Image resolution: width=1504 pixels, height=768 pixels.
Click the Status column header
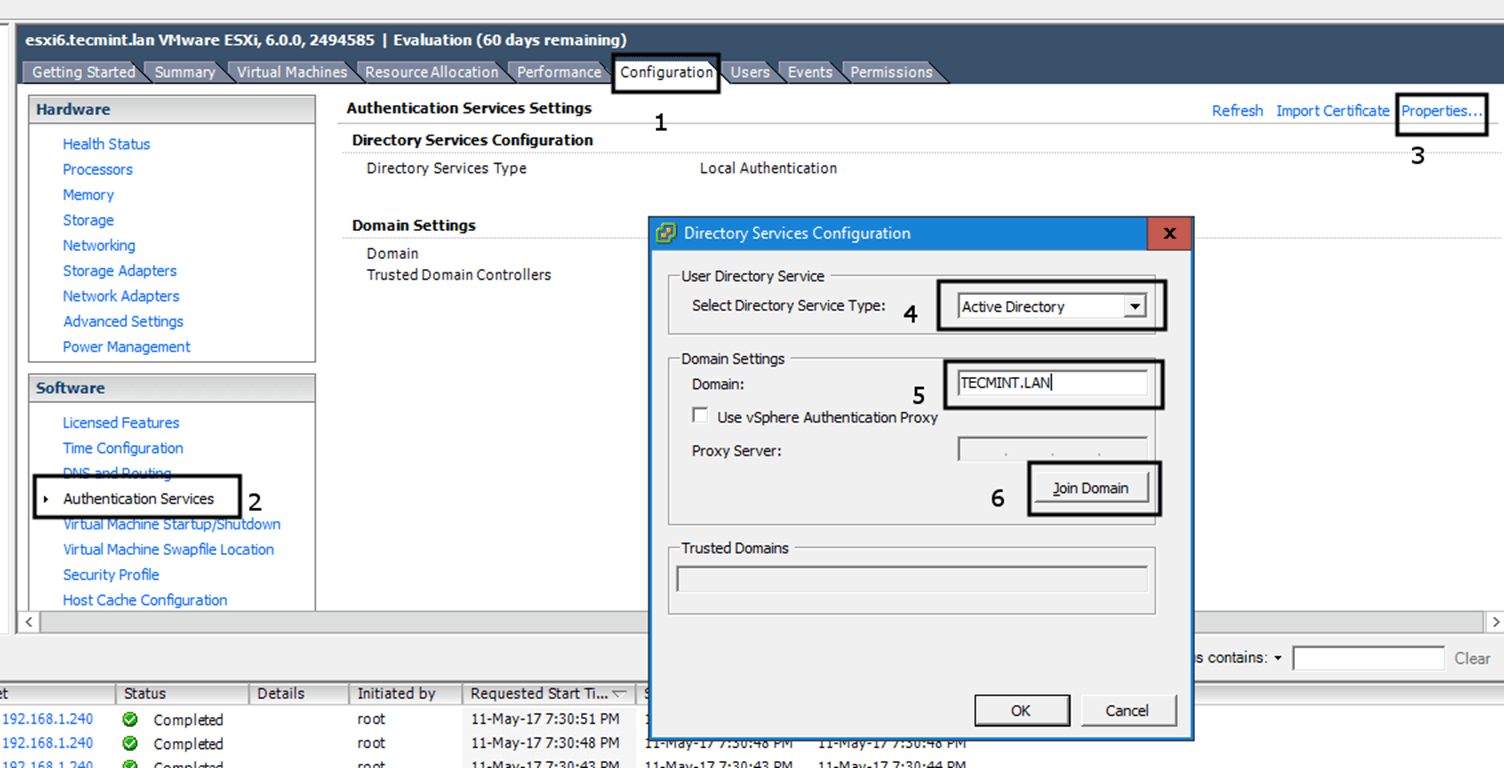coord(181,693)
